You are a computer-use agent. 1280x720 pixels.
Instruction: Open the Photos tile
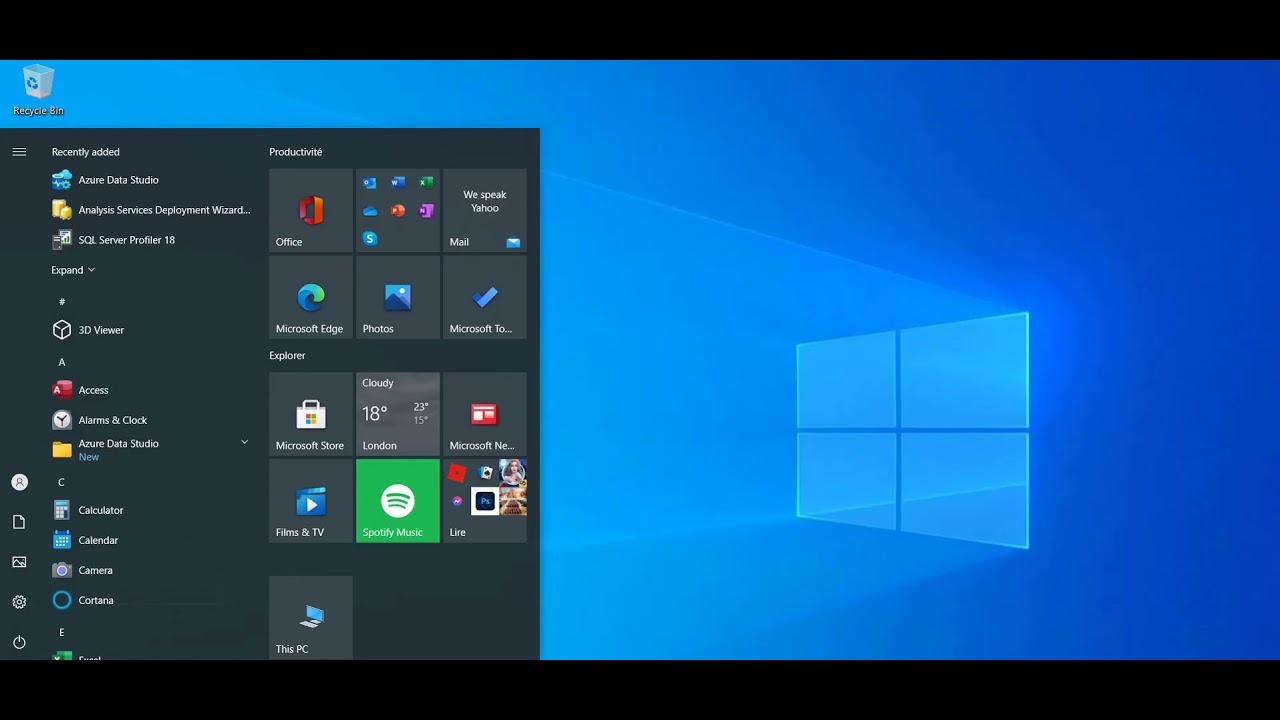398,297
